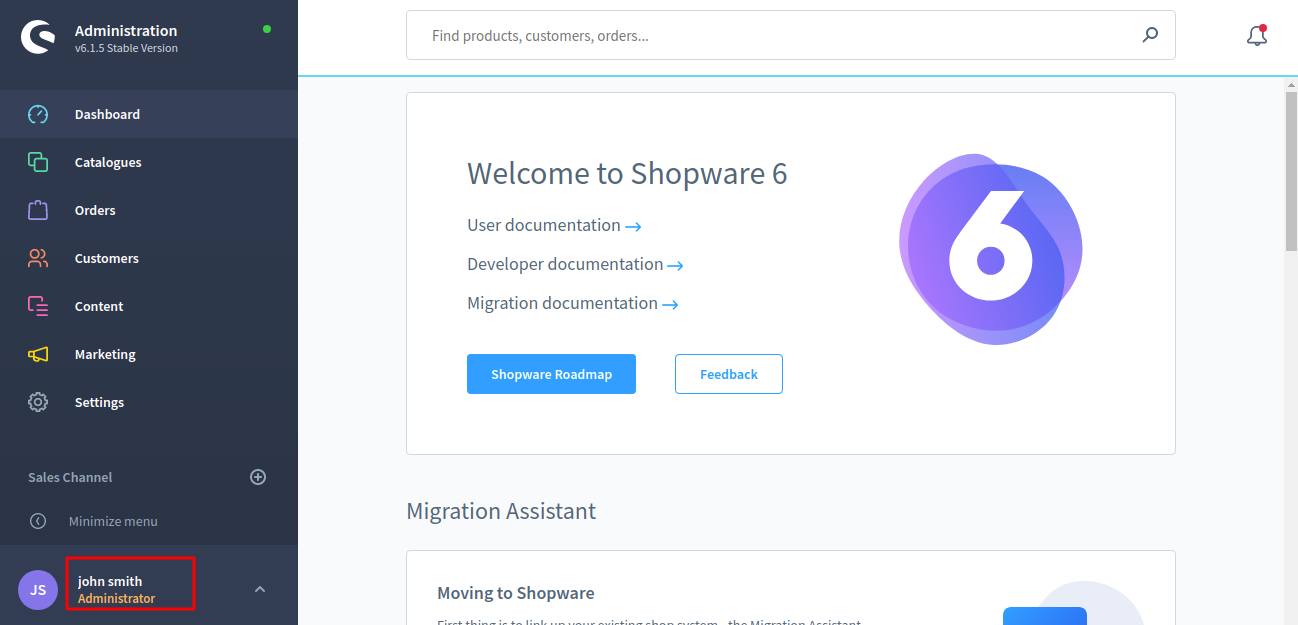Image resolution: width=1298 pixels, height=625 pixels.
Task: Click the search magnifier icon
Action: tap(1150, 35)
